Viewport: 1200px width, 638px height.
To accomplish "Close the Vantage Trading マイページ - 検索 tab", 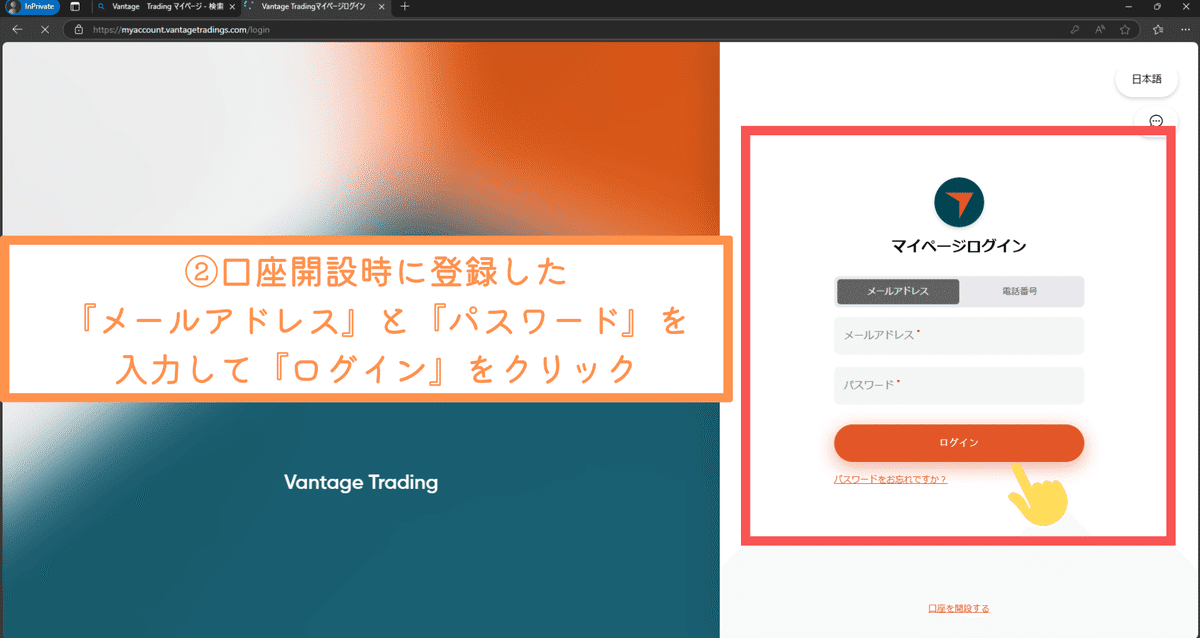I will pos(230,7).
